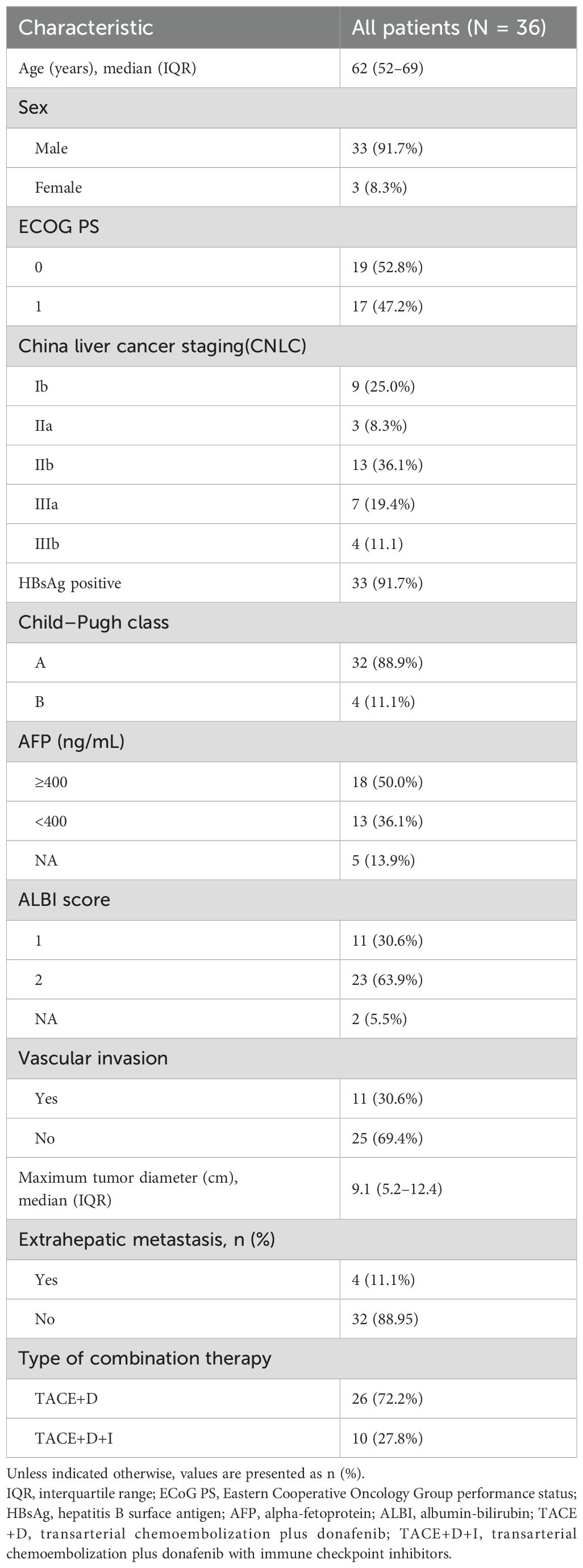Click the HBsAg positive row label
The width and height of the screenshot is (583, 1568).
pyautogui.click(x=70, y=583)
